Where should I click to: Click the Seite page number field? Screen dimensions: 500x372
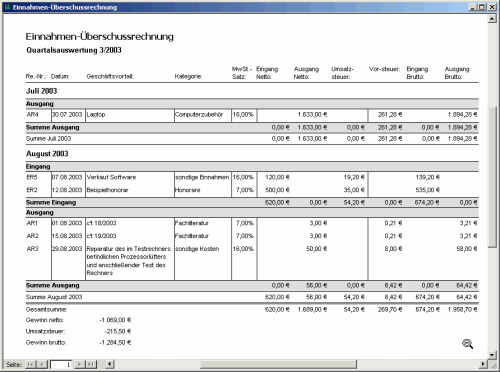[x=61, y=364]
